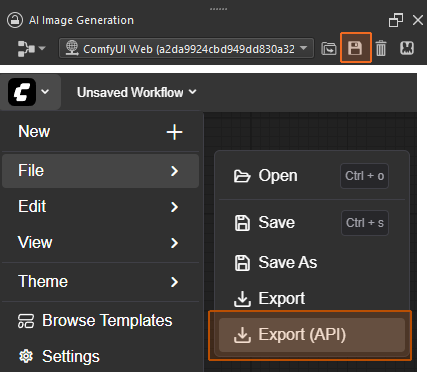Click Browse Templates menu entry
Image resolution: width=427 pixels, height=372 pixels.
[x=101, y=321]
